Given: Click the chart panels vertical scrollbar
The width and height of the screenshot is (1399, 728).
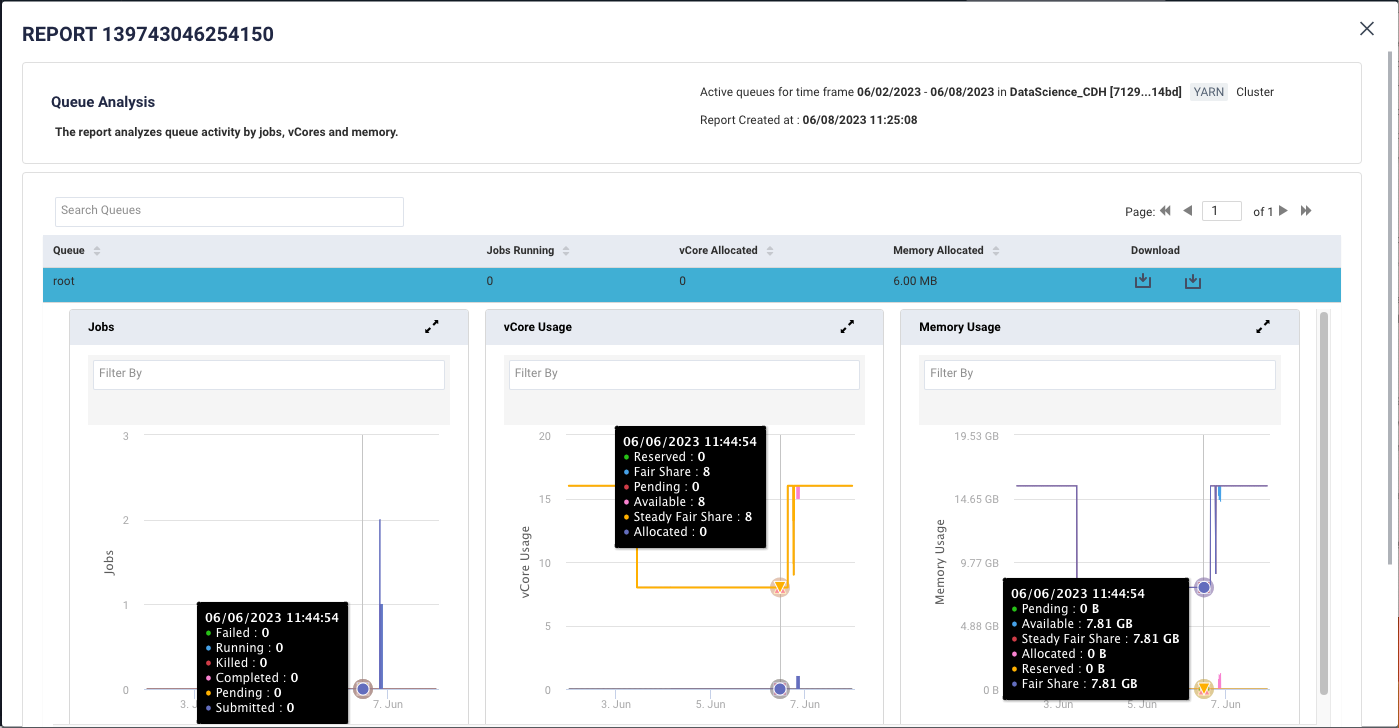Looking at the screenshot, I should coord(1324,503).
